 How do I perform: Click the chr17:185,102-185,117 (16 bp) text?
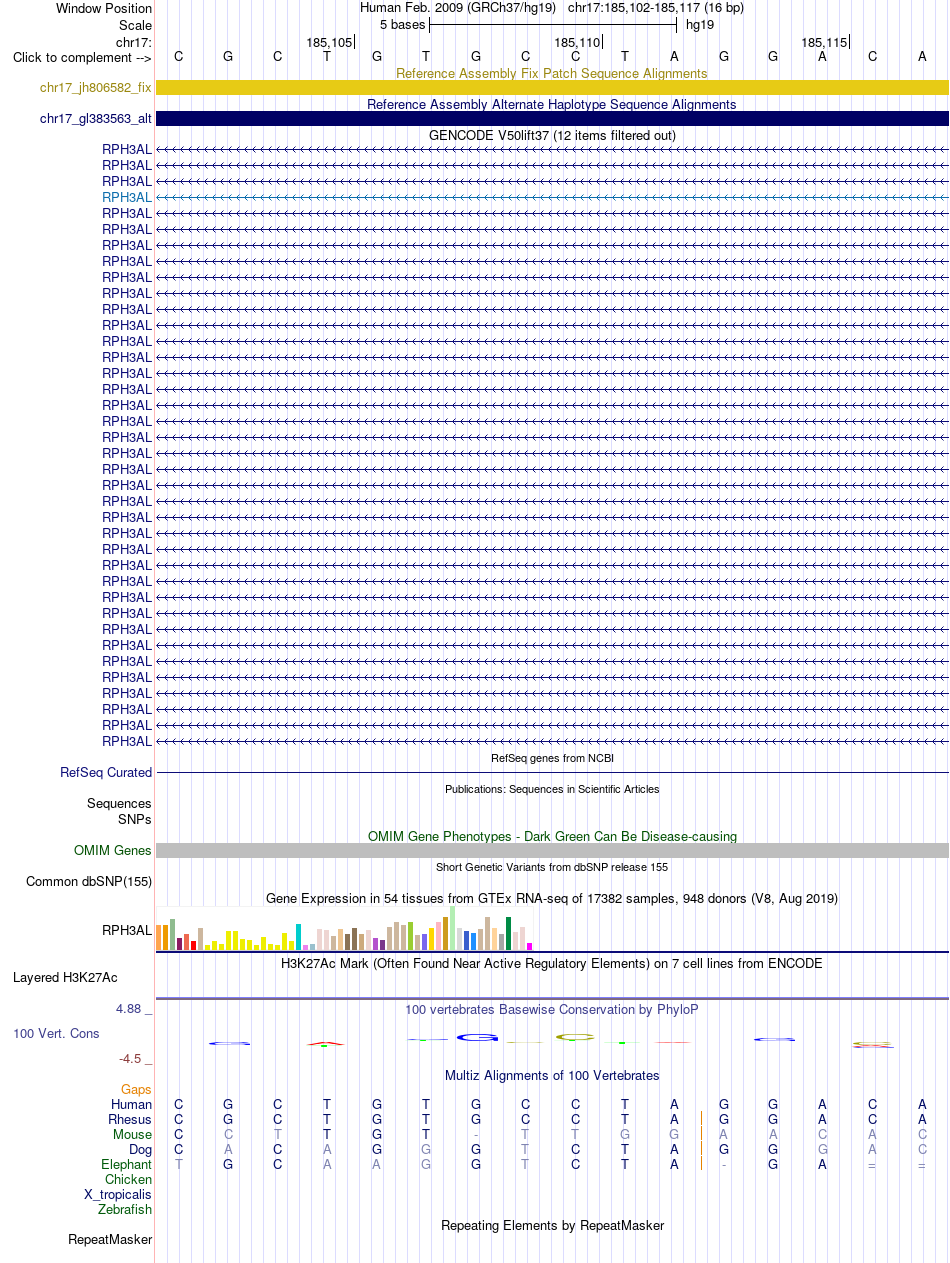(x=656, y=8)
